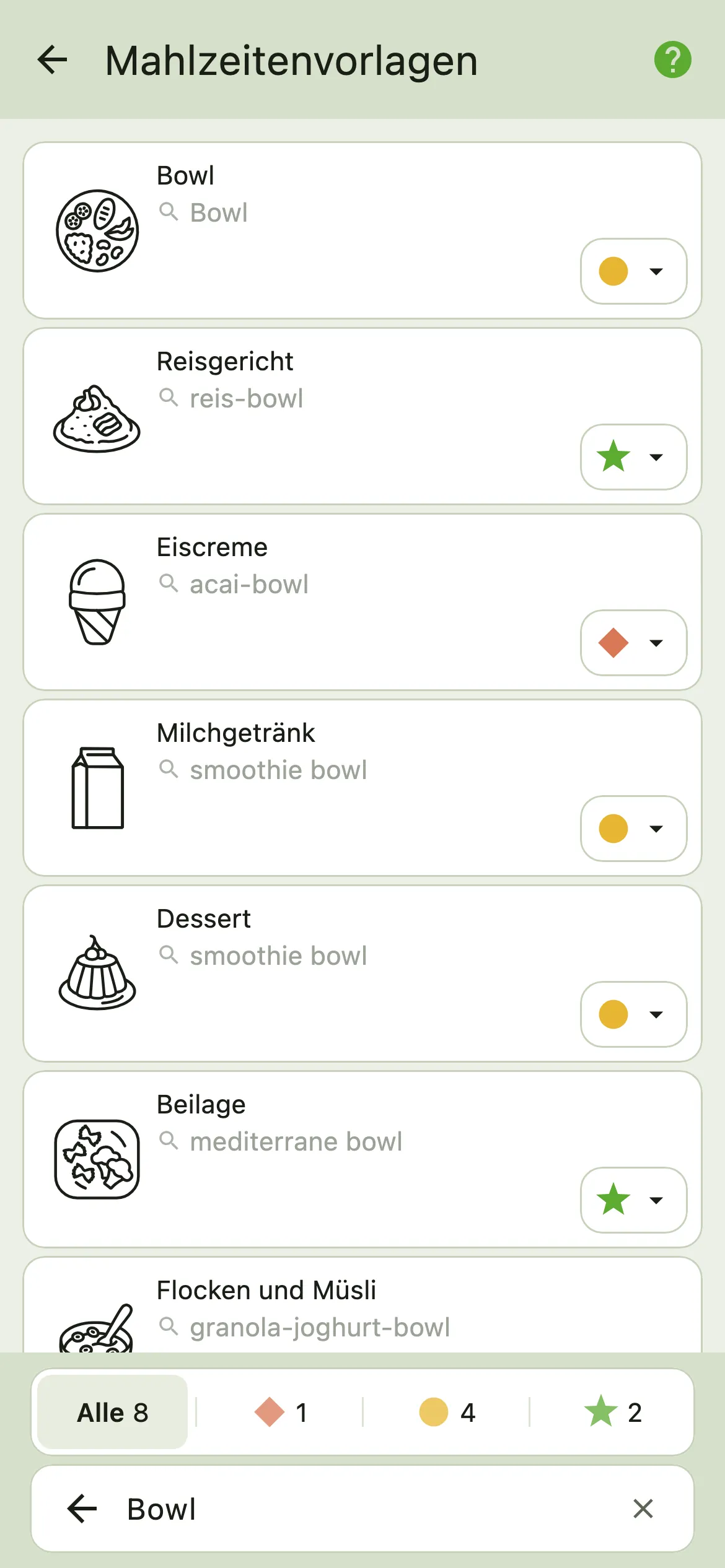Tap the Bowl plate icon
This screenshot has width=725, height=1568.
tap(97, 230)
